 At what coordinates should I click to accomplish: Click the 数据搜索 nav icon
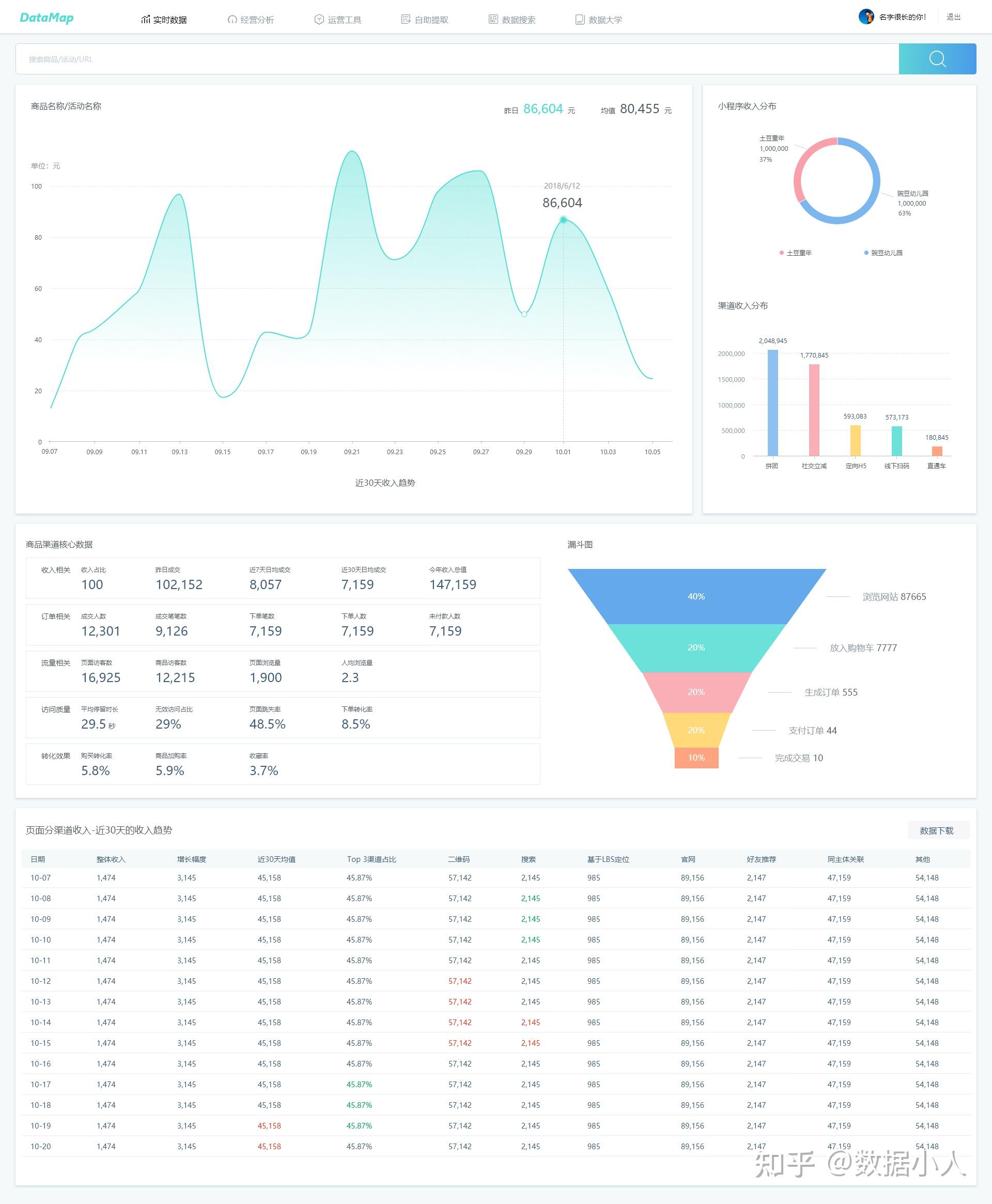click(493, 20)
